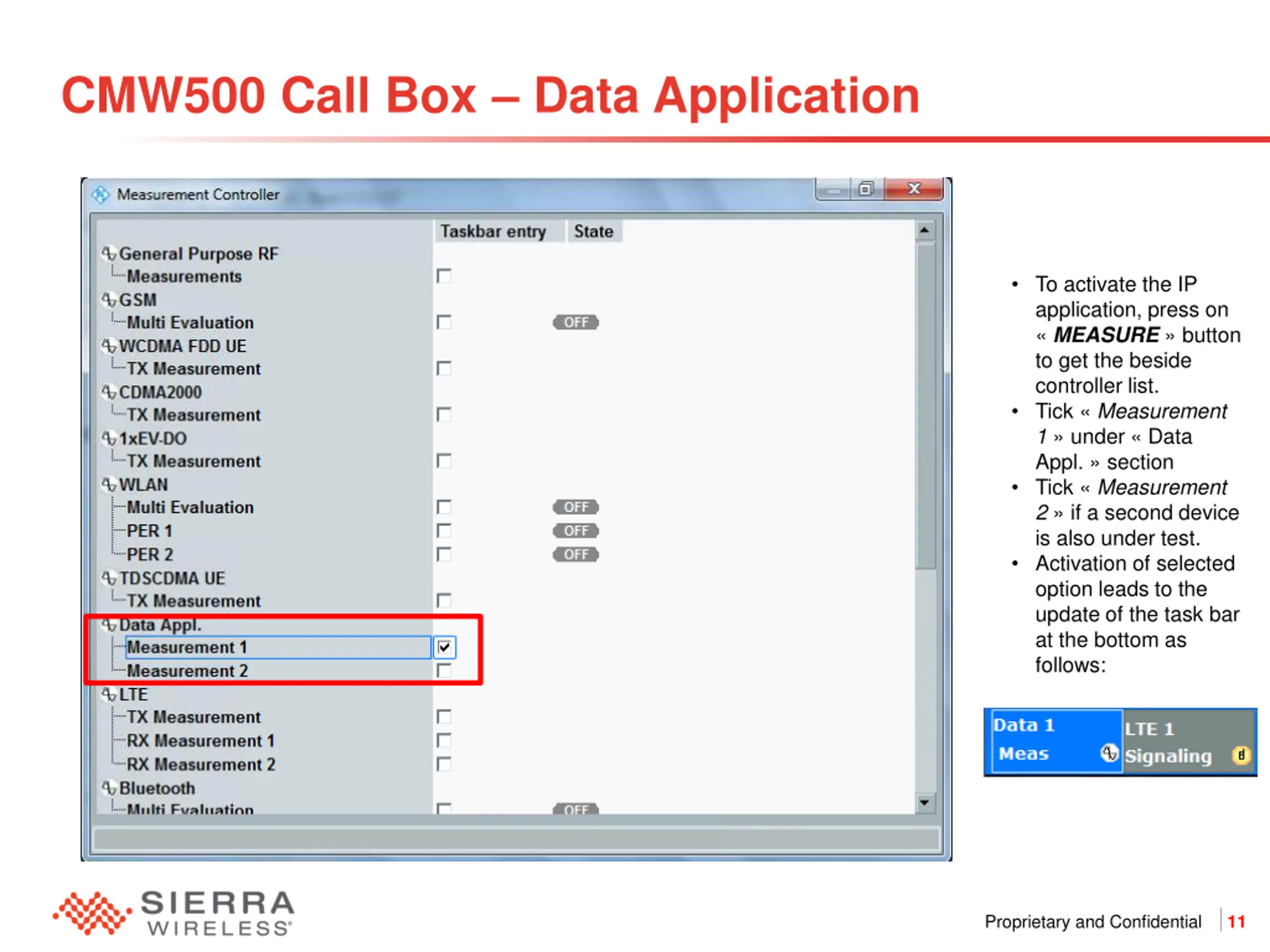Screen dimensions: 1270x952
Task: Select the GSM tree group
Action: [138, 300]
